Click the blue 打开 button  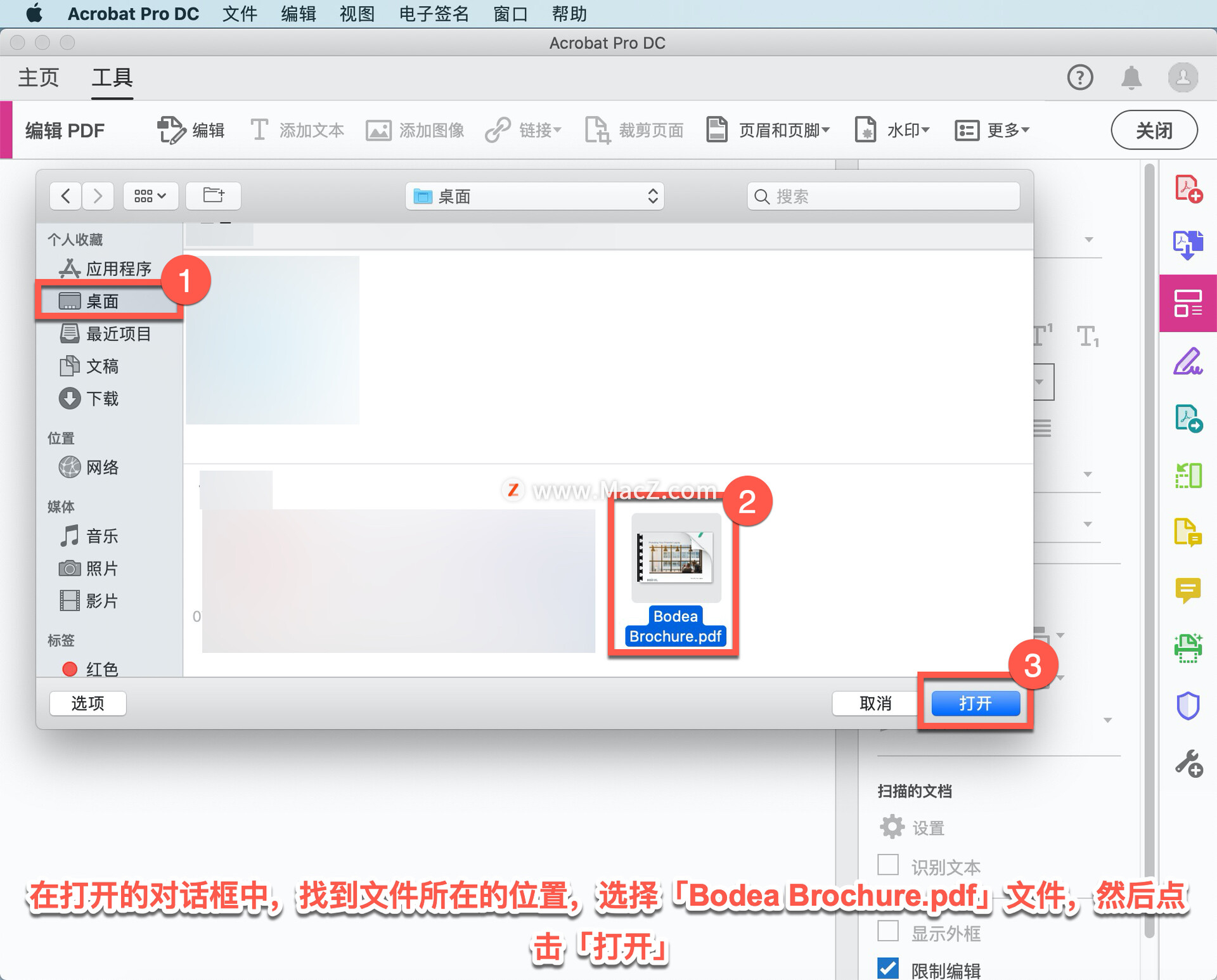click(975, 703)
